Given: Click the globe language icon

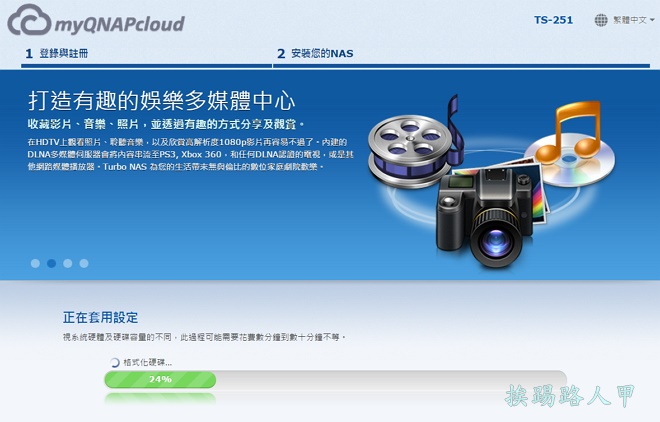Looking at the screenshot, I should pyautogui.click(x=601, y=20).
